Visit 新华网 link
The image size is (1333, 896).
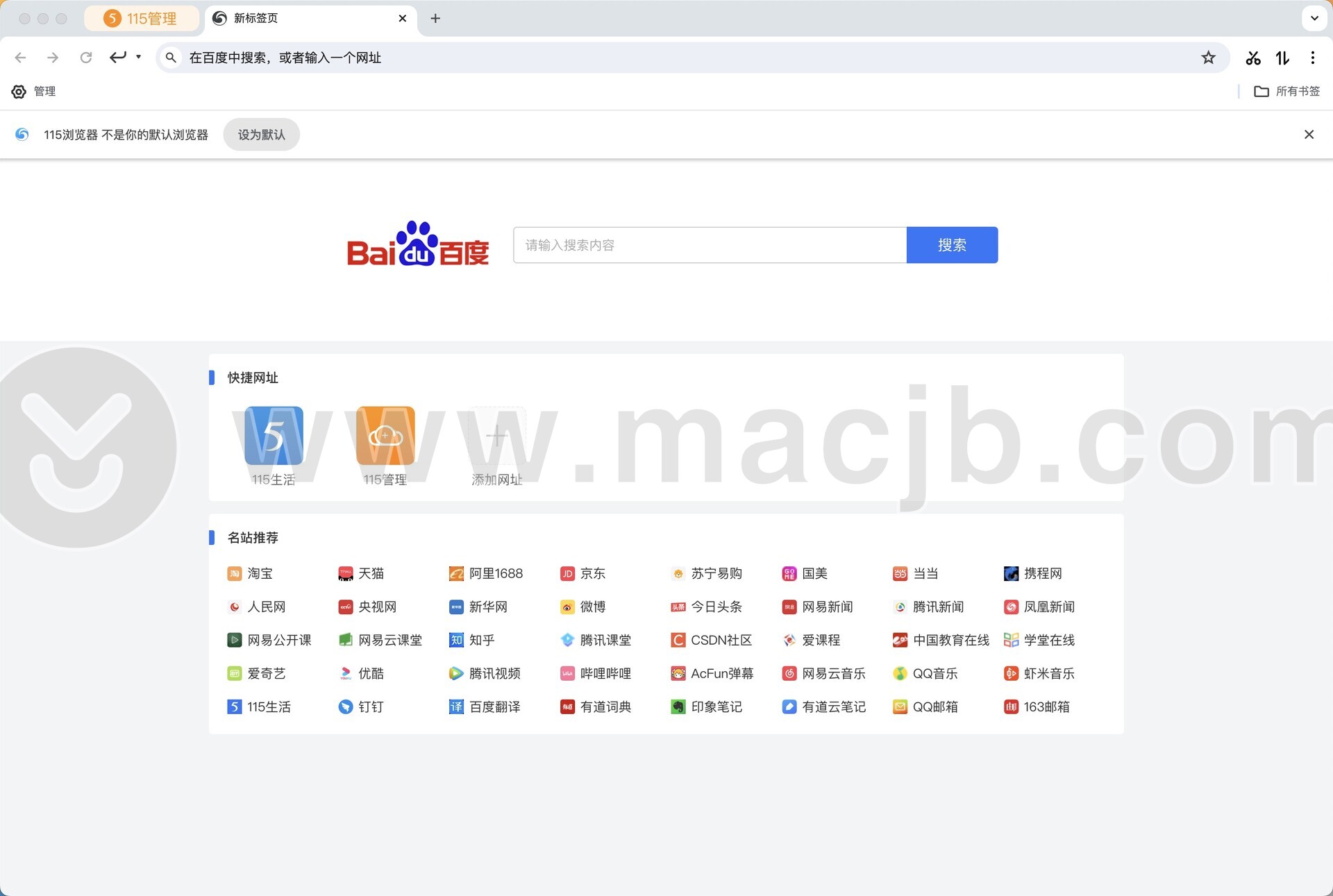tap(478, 607)
